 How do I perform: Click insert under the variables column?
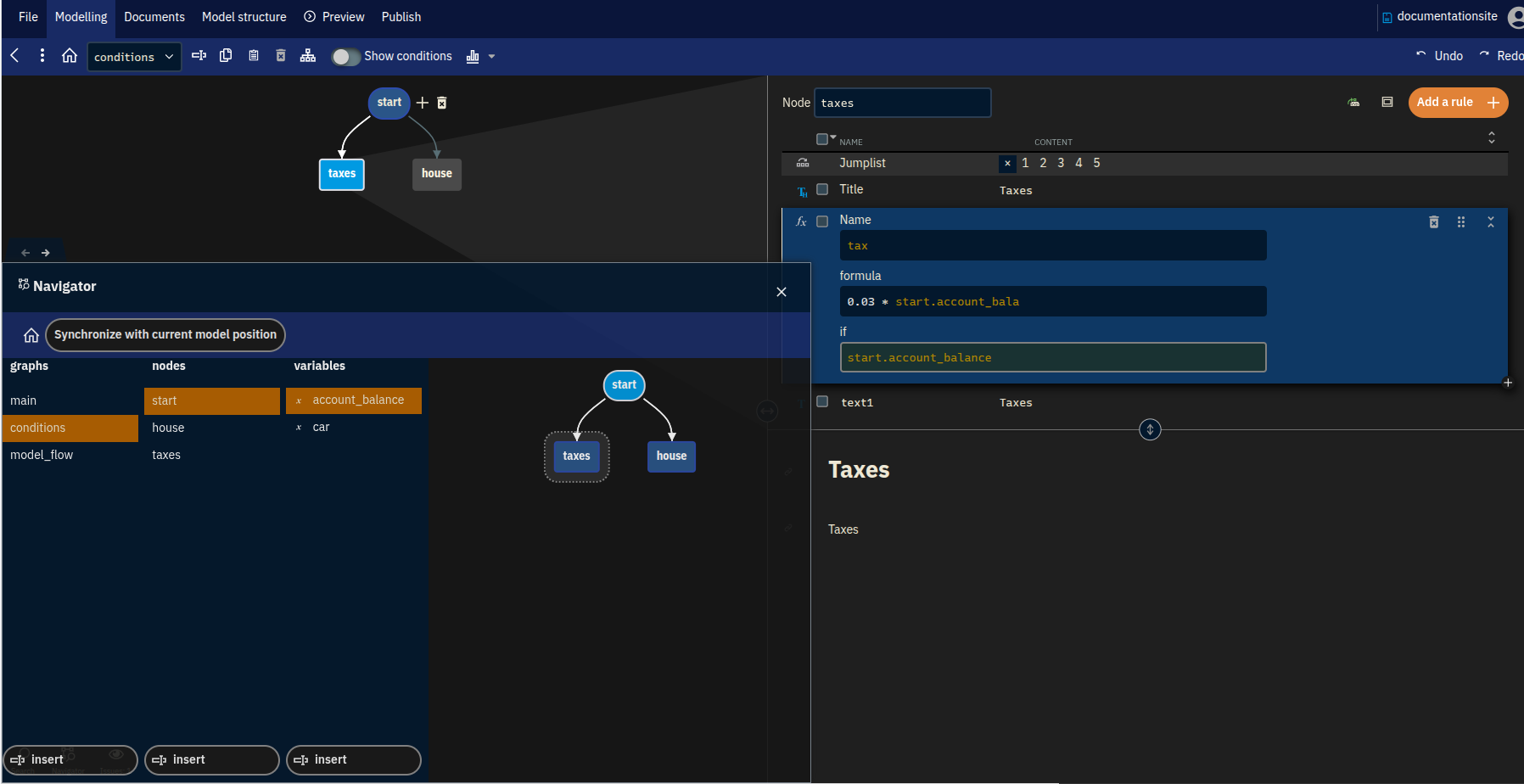[354, 760]
